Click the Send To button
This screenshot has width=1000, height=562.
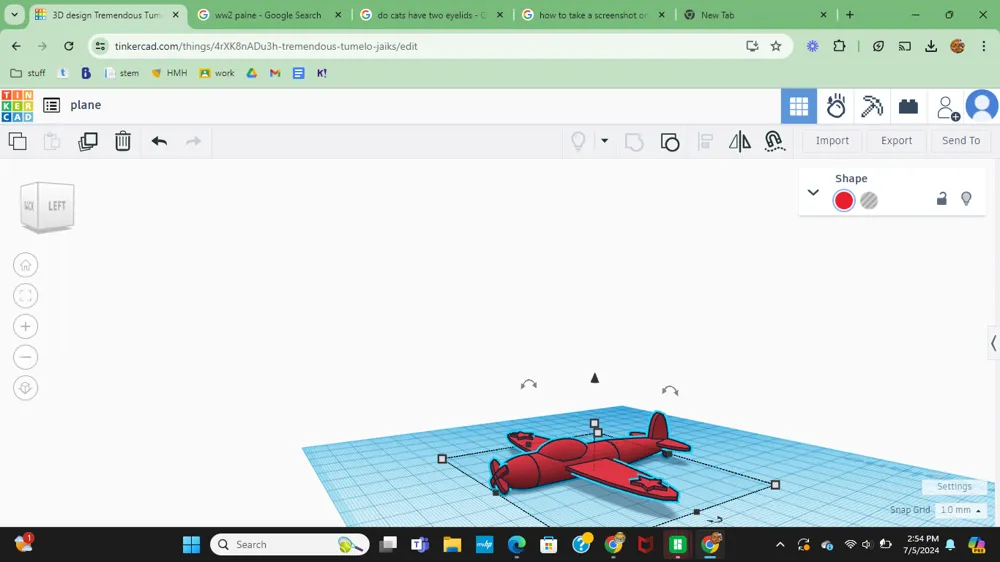click(960, 140)
